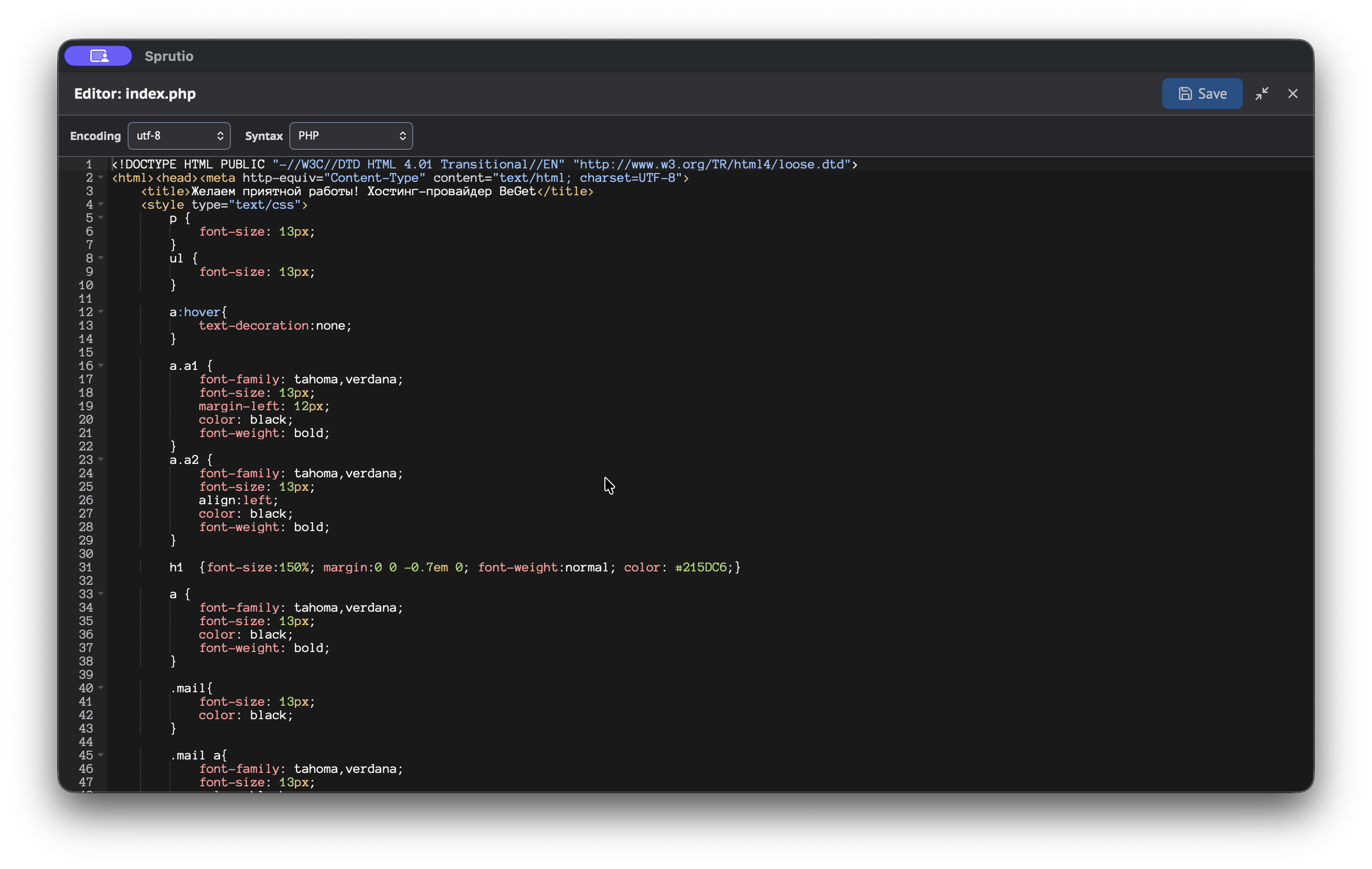The height and width of the screenshot is (869, 1372).
Task: Click the 'h1' selector on line 31
Action: coord(176,567)
